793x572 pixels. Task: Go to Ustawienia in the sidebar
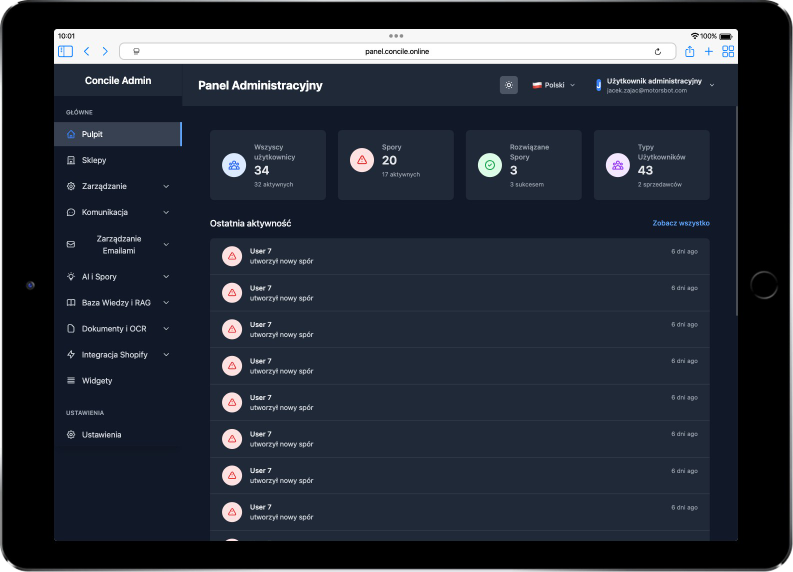(x=101, y=434)
